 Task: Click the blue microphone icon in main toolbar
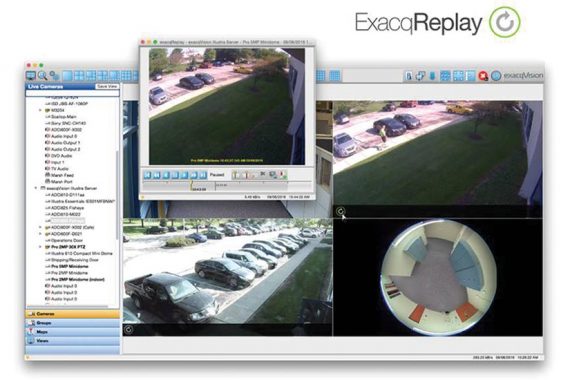(432, 76)
